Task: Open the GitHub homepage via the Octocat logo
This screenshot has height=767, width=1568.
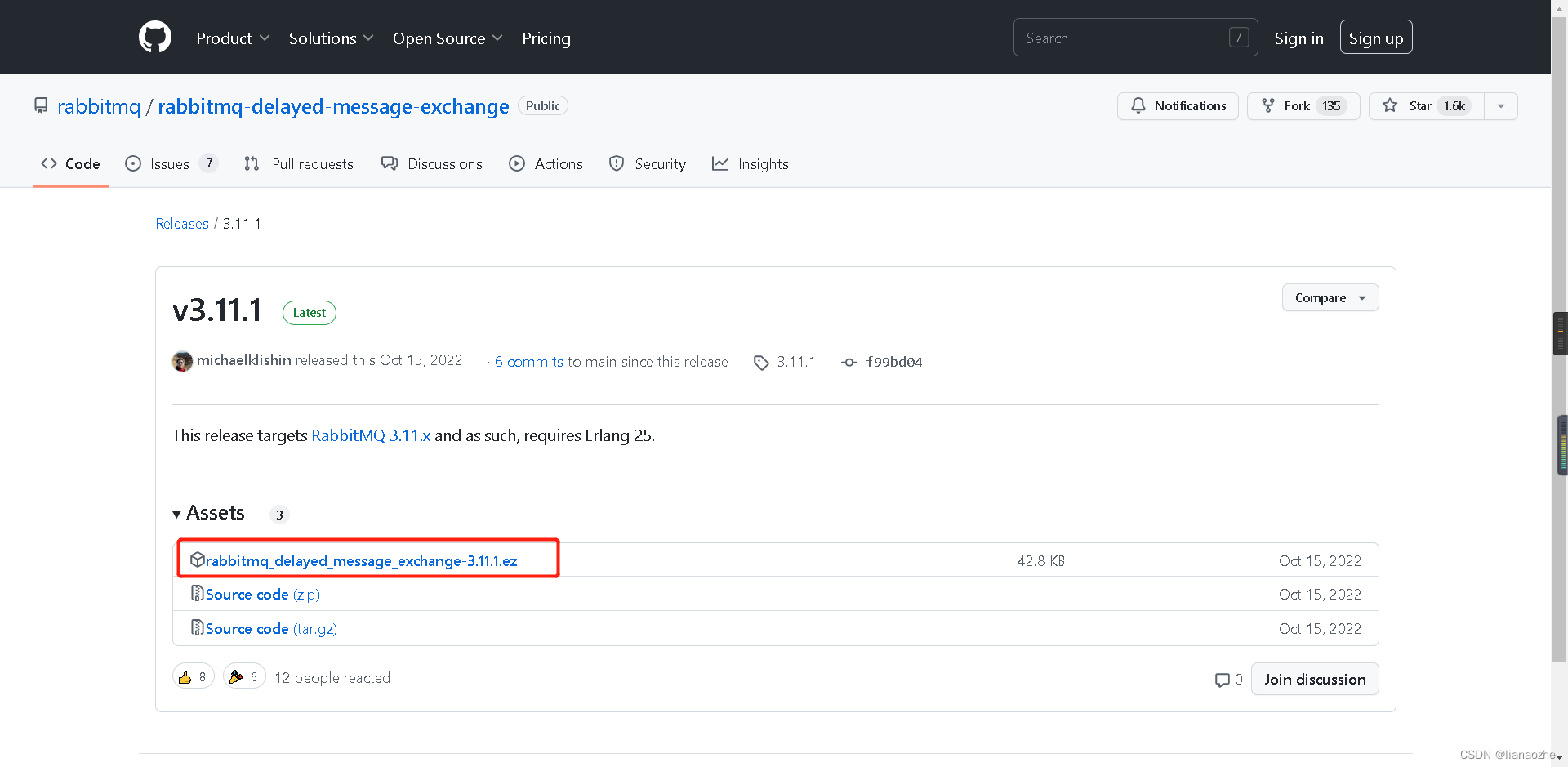Action: (155, 38)
